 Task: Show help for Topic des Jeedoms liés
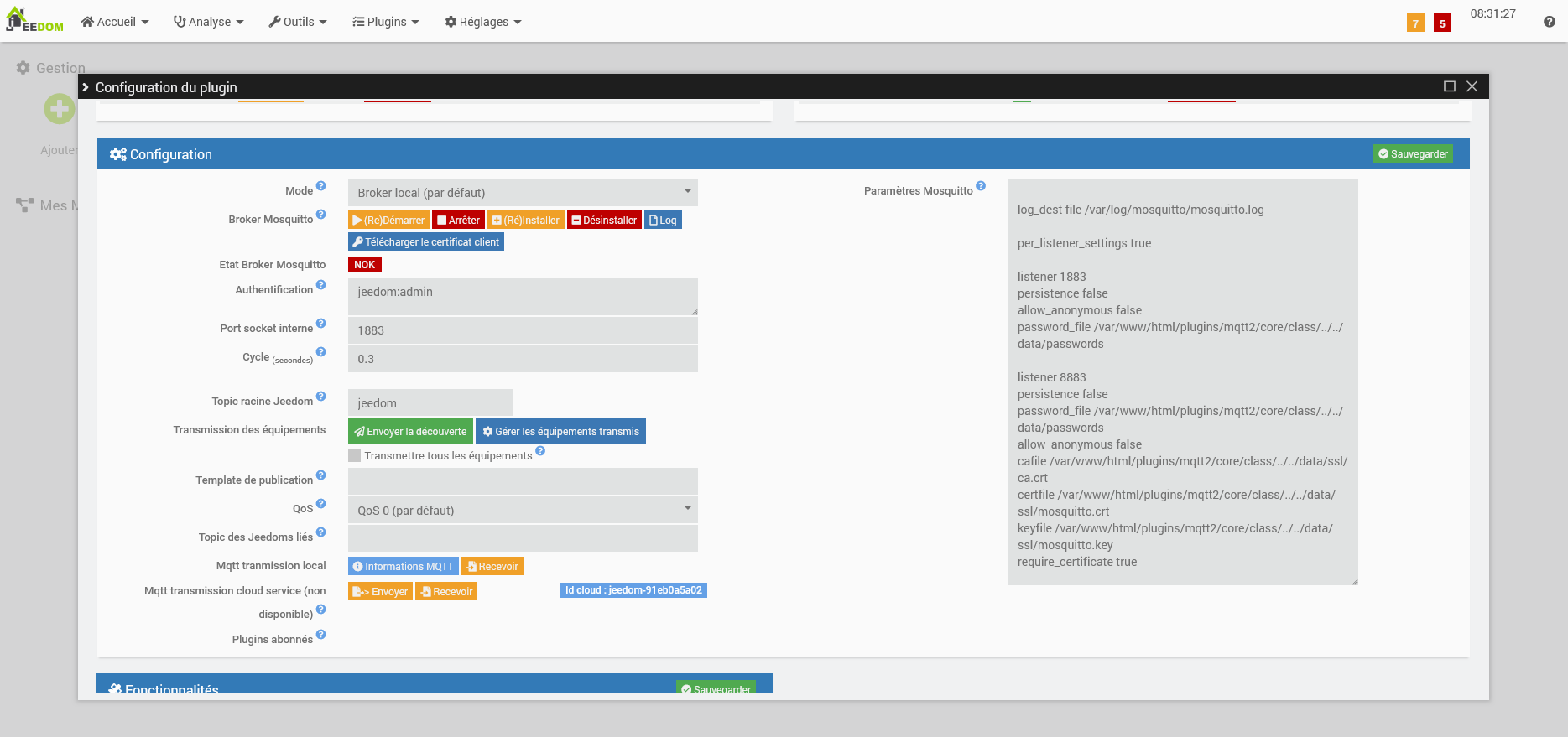pos(320,532)
